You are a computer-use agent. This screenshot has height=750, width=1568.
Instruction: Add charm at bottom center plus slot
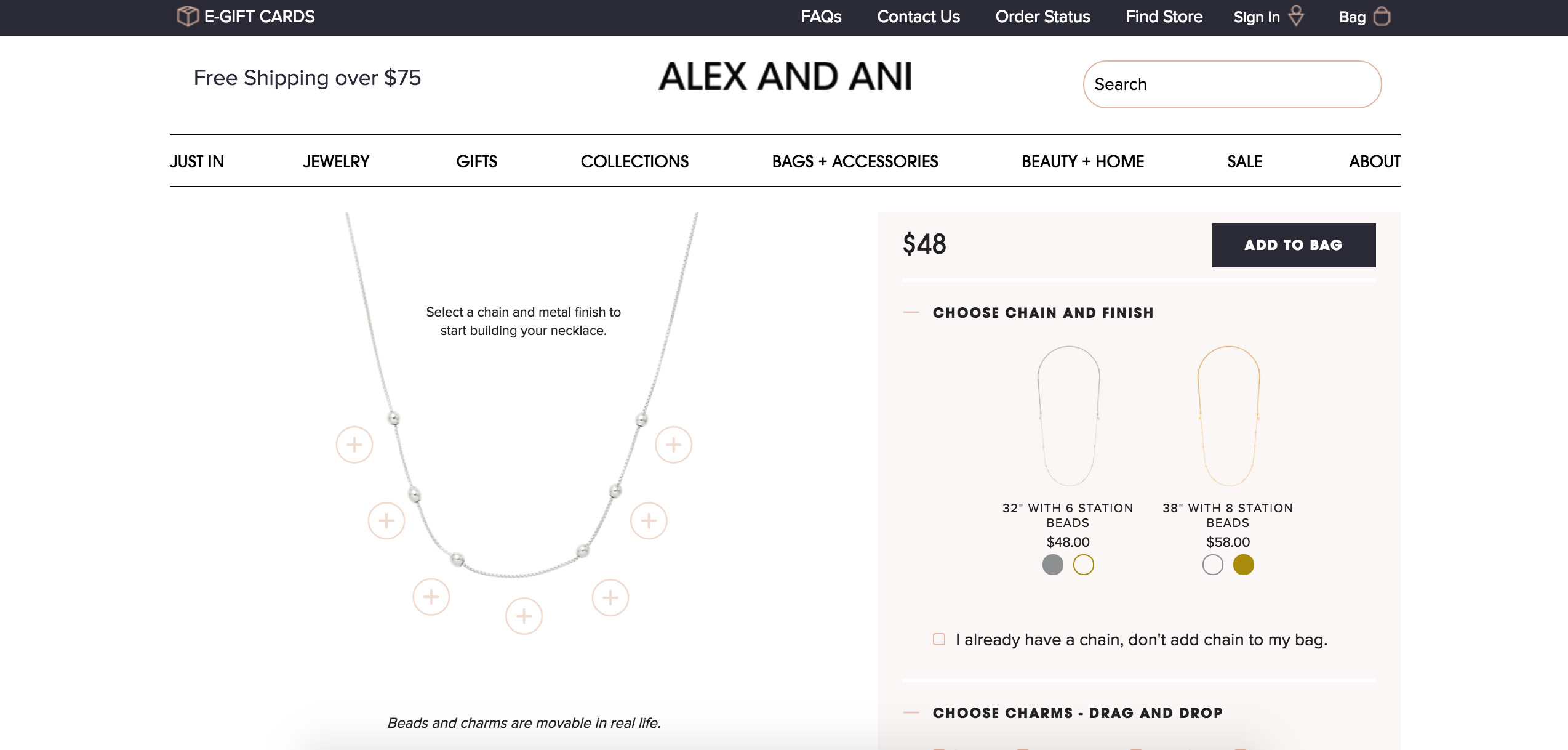[x=524, y=616]
